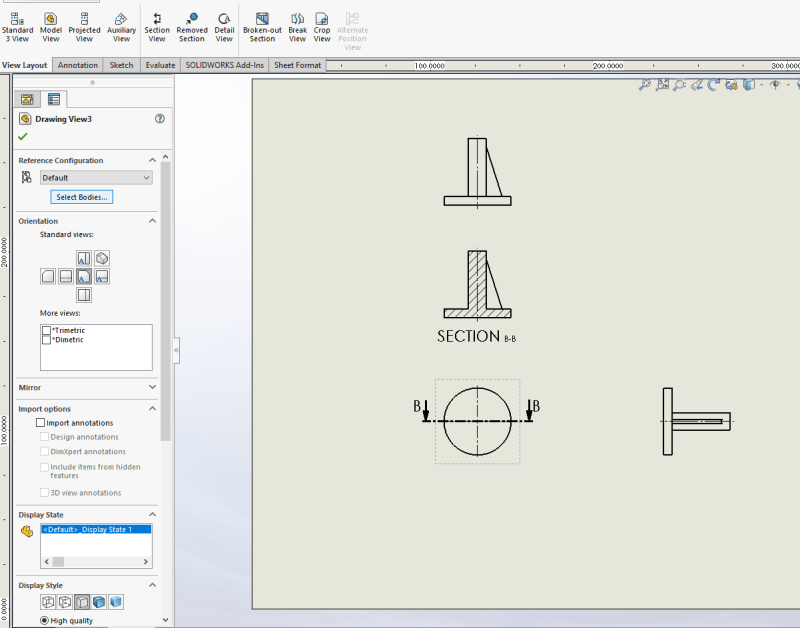Open the Sketch tab
Image resolution: width=800 pixels, height=628 pixels.
(121, 65)
